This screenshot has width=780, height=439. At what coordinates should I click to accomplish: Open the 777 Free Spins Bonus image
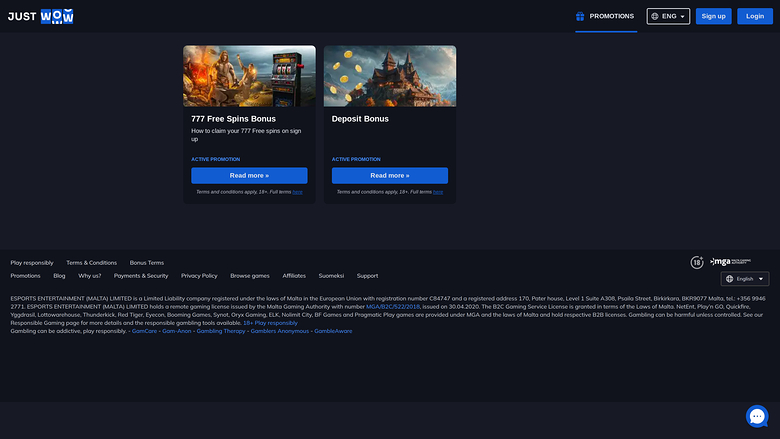pos(249,76)
